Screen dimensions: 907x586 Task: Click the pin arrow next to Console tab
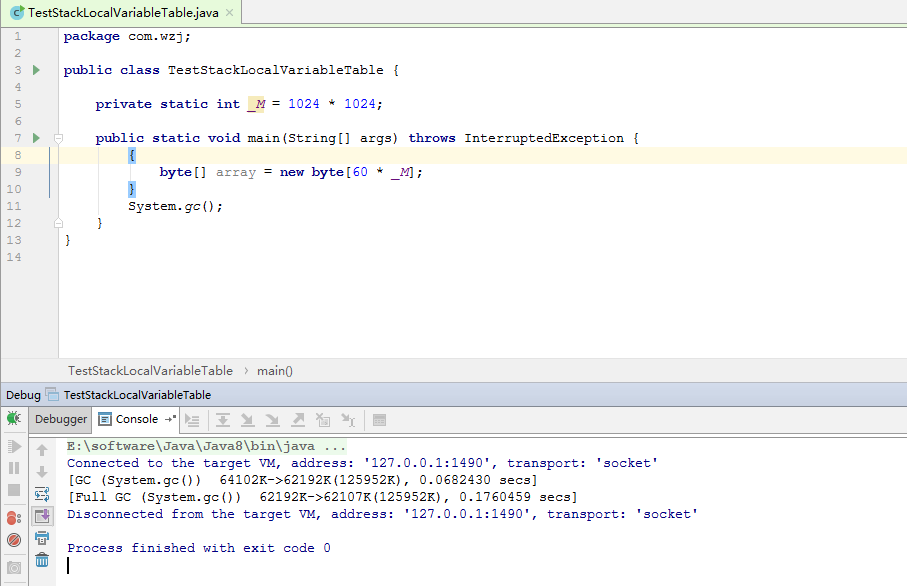[170, 418]
